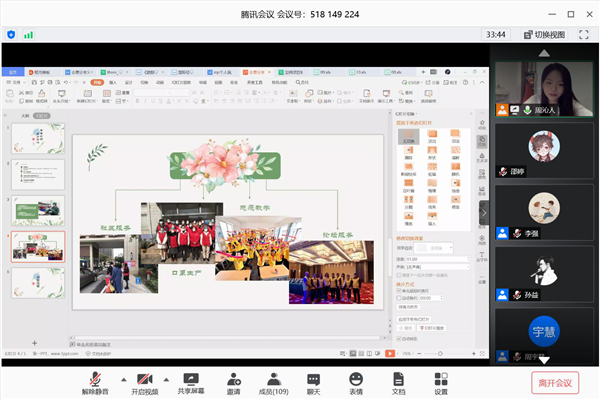Image resolution: width=600 pixels, height=400 pixels.
Task: Click the speed 速度 01.00 field
Action: 437,259
